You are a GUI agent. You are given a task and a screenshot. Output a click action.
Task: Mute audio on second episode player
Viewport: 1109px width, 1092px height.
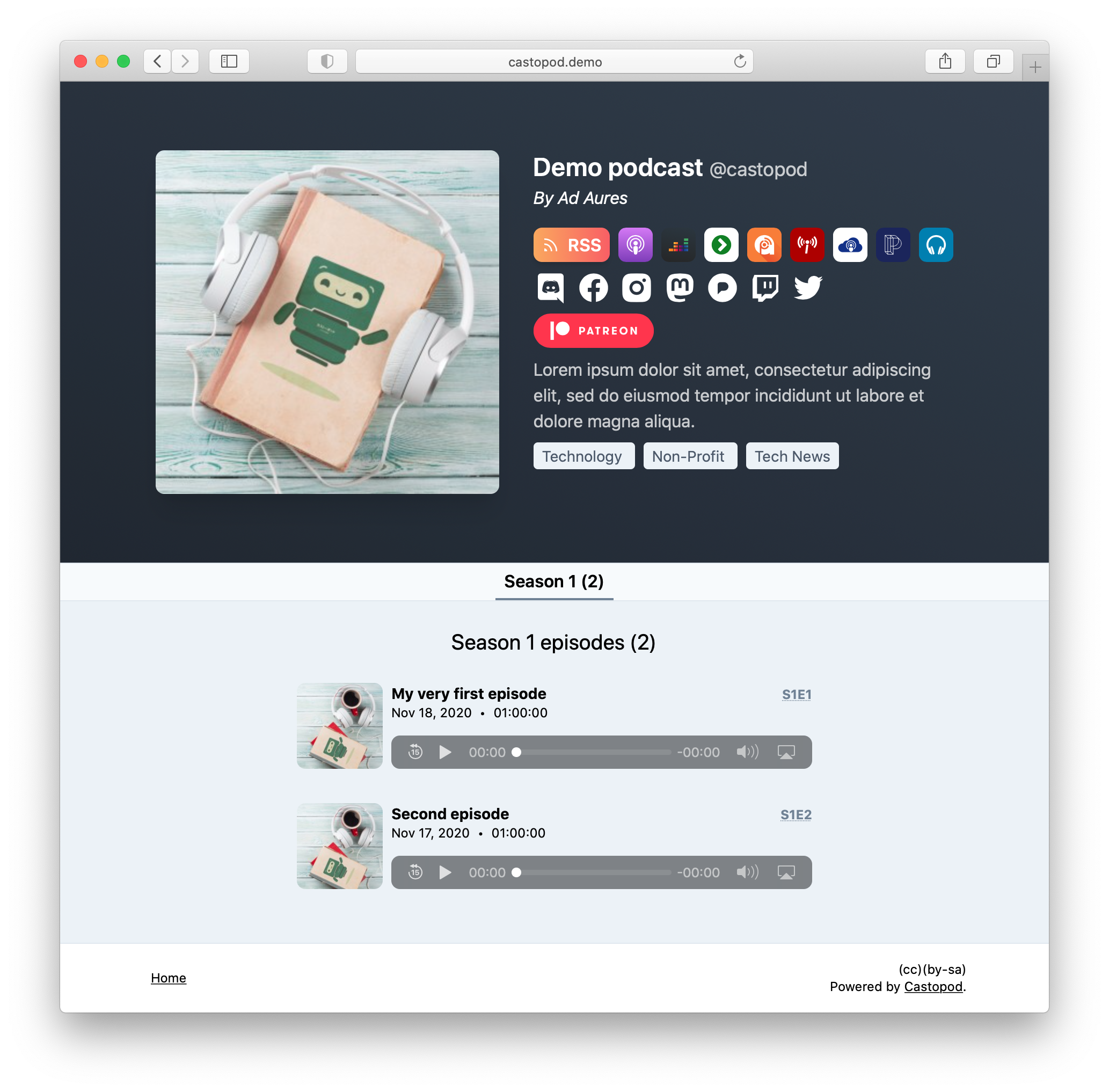click(x=749, y=871)
